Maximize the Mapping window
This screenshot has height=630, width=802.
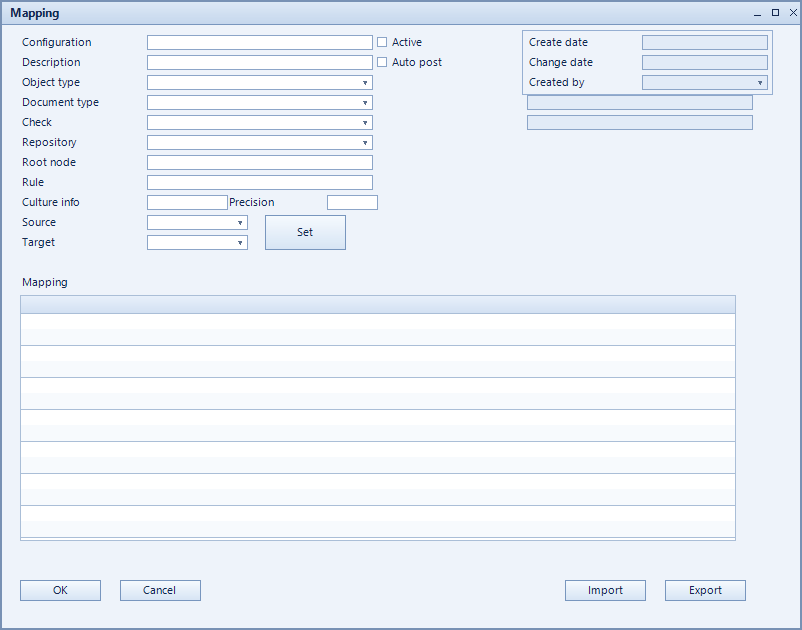tap(775, 13)
